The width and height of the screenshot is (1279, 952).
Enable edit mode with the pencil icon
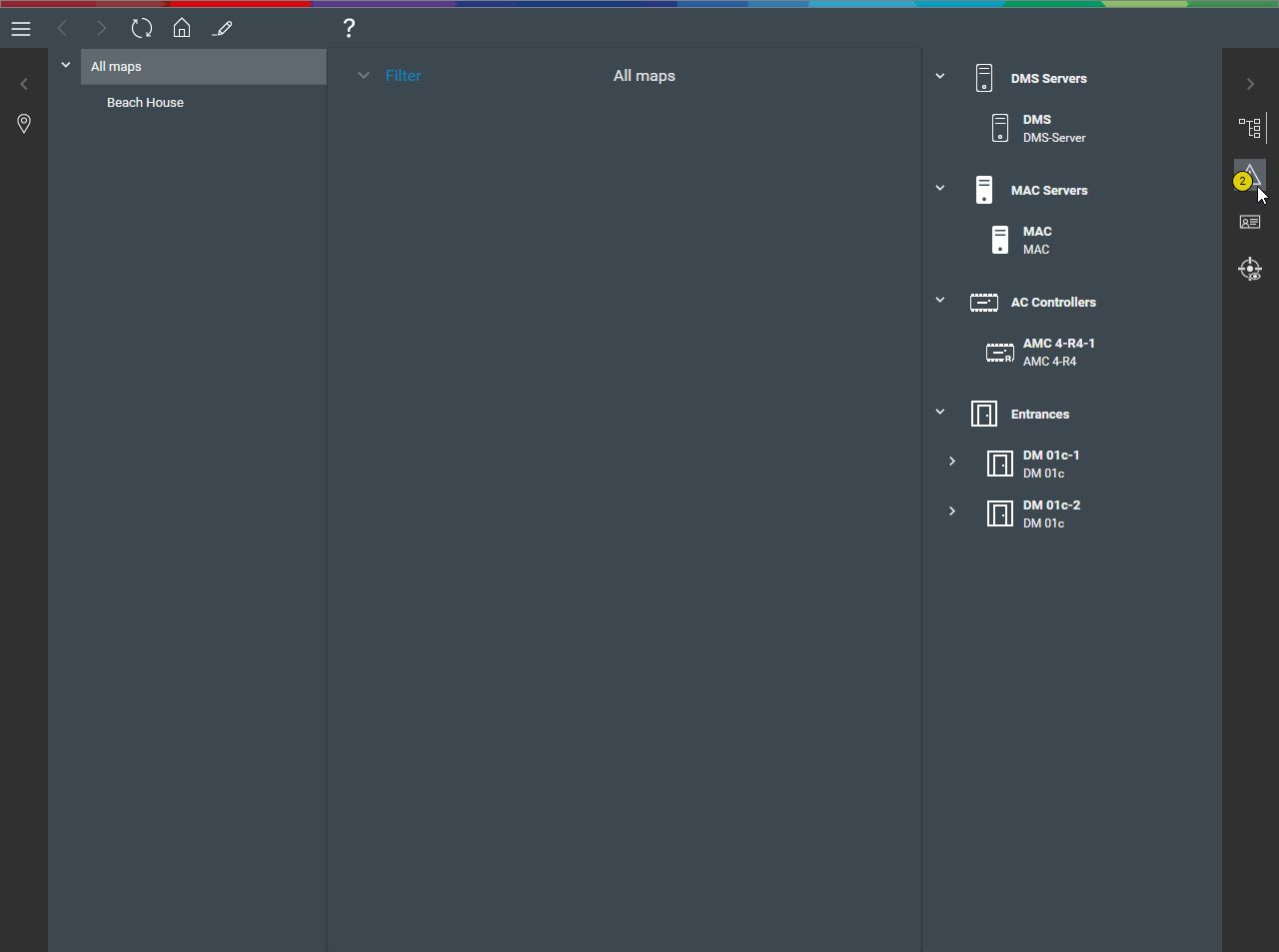[x=222, y=29]
